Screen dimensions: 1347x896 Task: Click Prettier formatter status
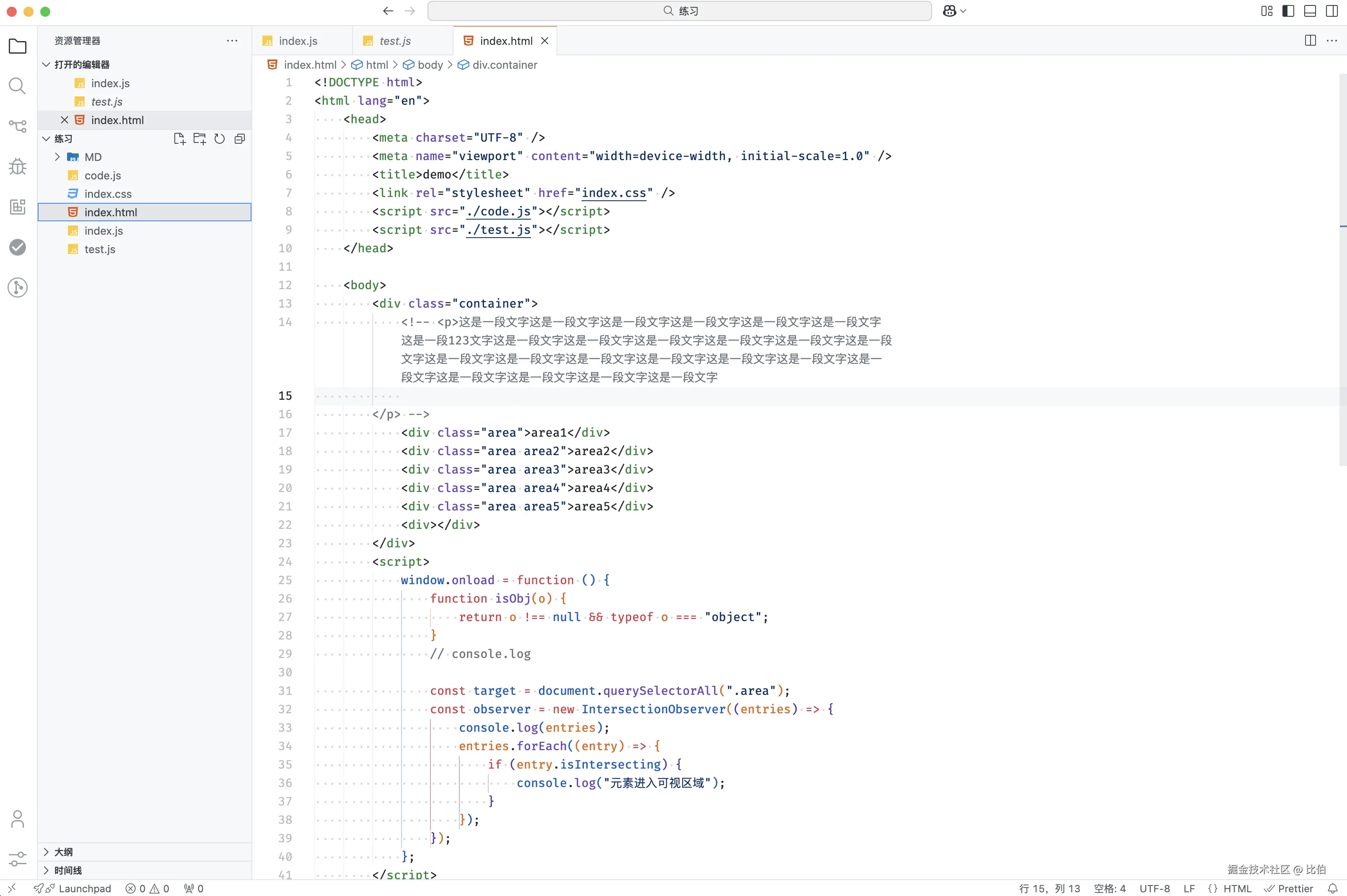coord(1289,888)
